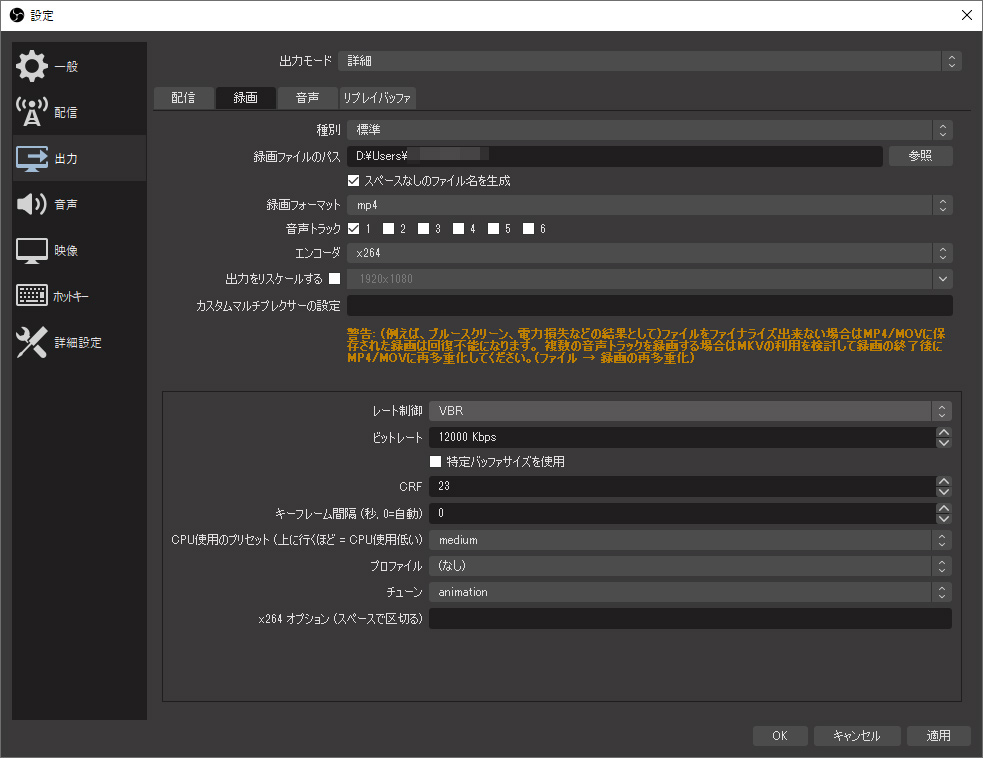Screen dimensions: 983x758
Task: Open Audio settings via speaker icon
Action: (x=32, y=204)
